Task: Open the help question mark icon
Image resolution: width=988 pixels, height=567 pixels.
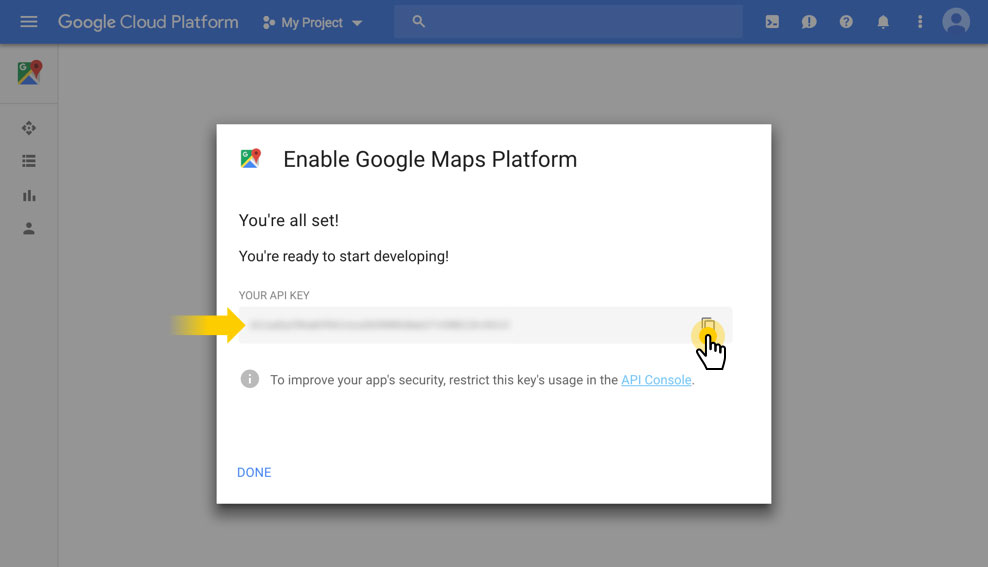Action: (x=846, y=22)
